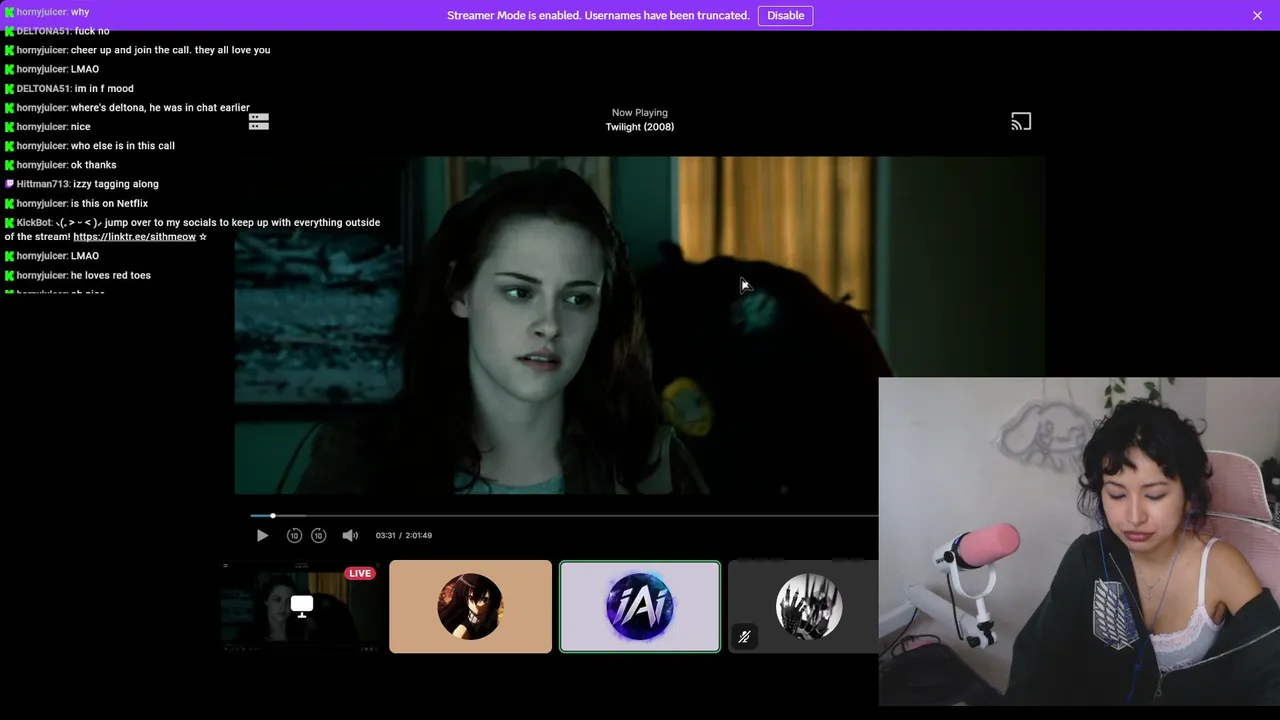
Task: Click the Kick badge beside the KickBot message
Action: [x=10, y=223]
